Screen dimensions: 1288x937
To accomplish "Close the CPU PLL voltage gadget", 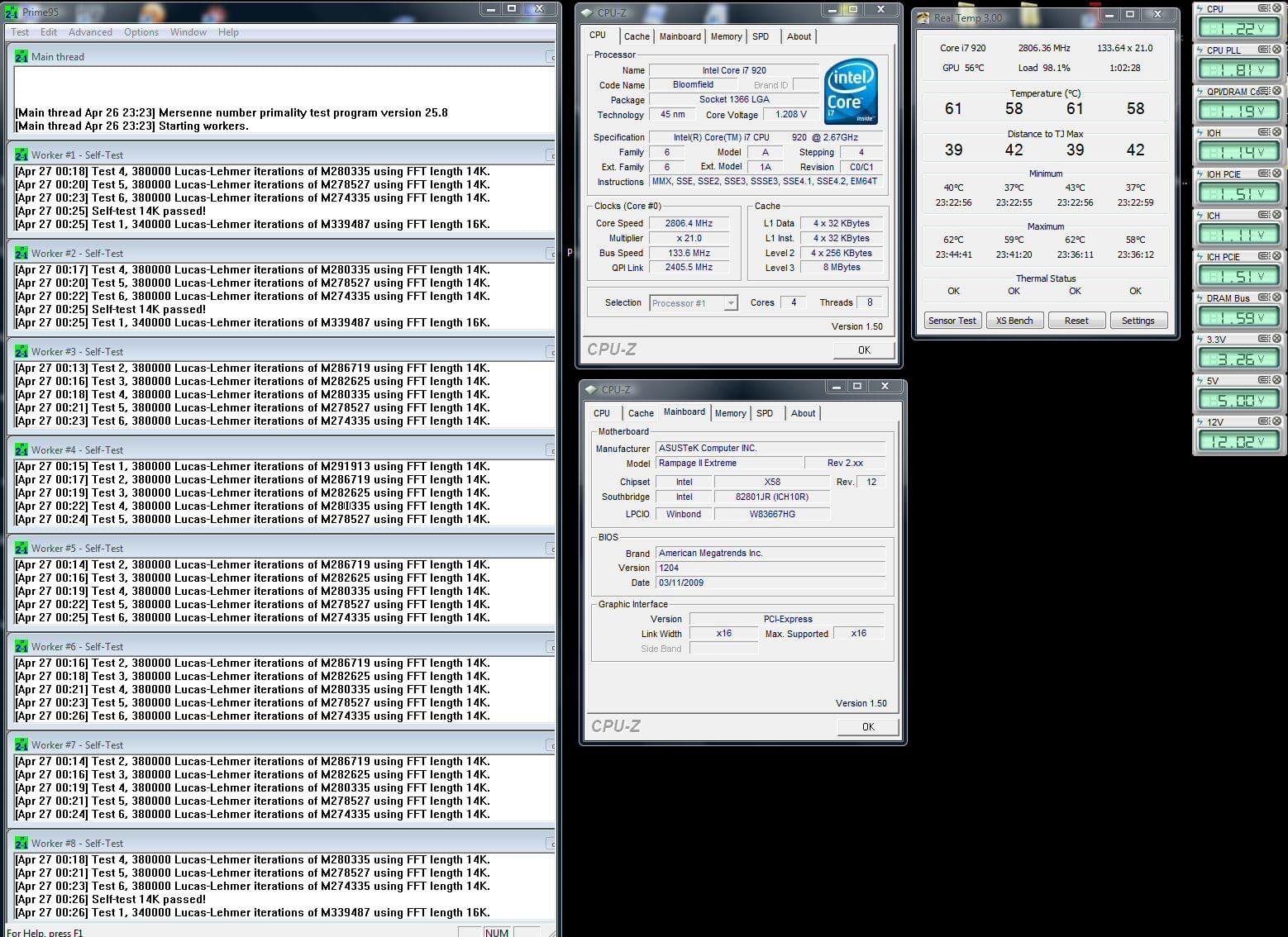I will (x=1276, y=50).
